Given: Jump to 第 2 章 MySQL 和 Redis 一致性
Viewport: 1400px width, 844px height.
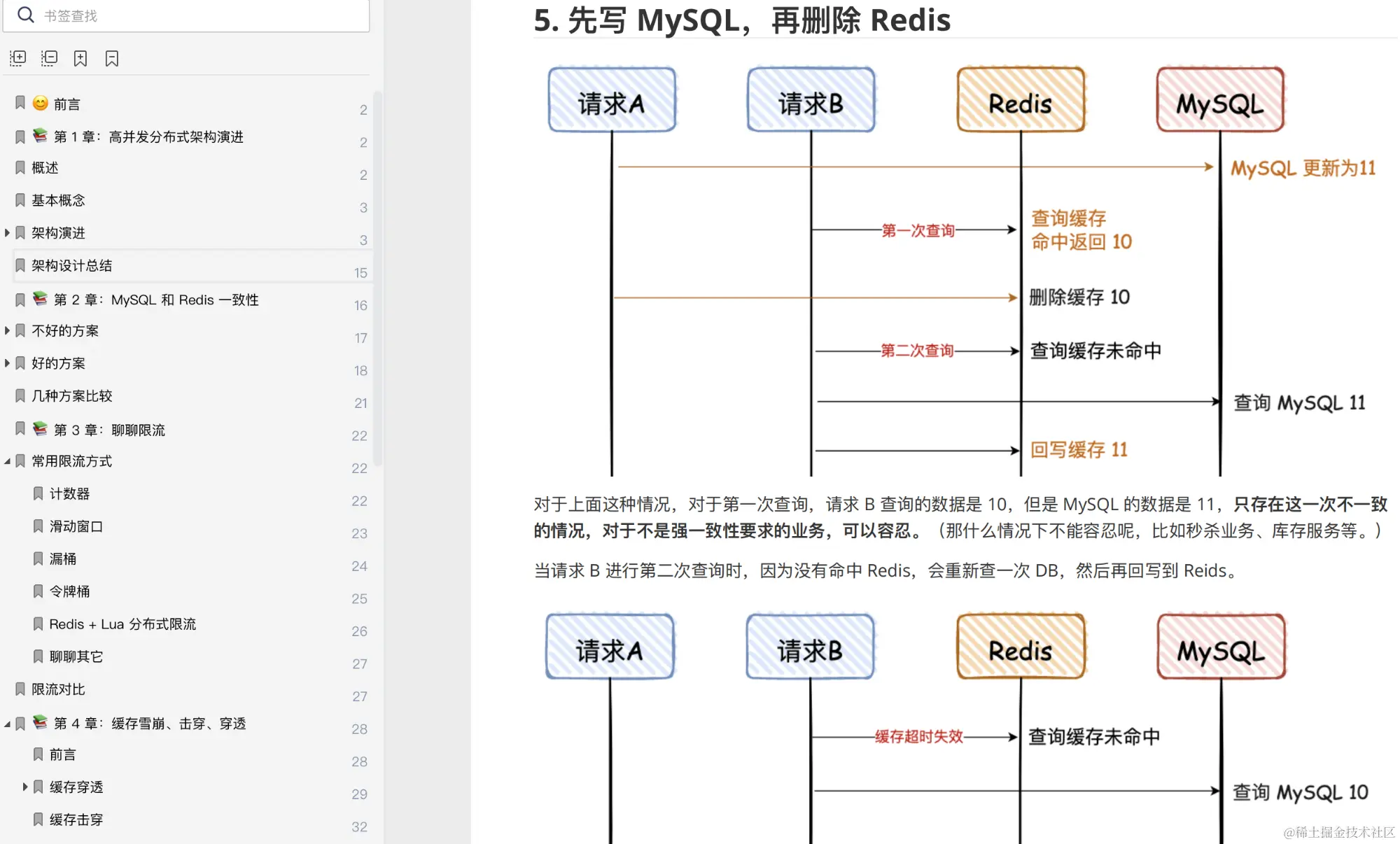Looking at the screenshot, I should [x=155, y=300].
